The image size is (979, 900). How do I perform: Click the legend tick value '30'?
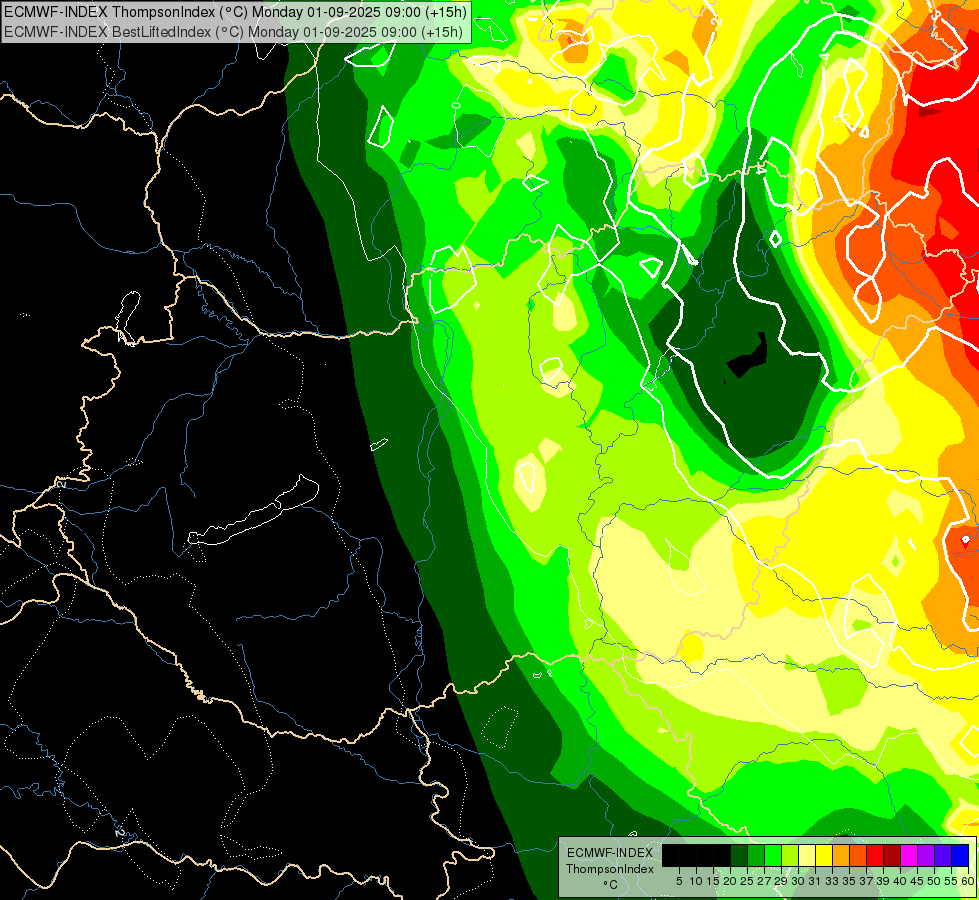tap(798, 881)
